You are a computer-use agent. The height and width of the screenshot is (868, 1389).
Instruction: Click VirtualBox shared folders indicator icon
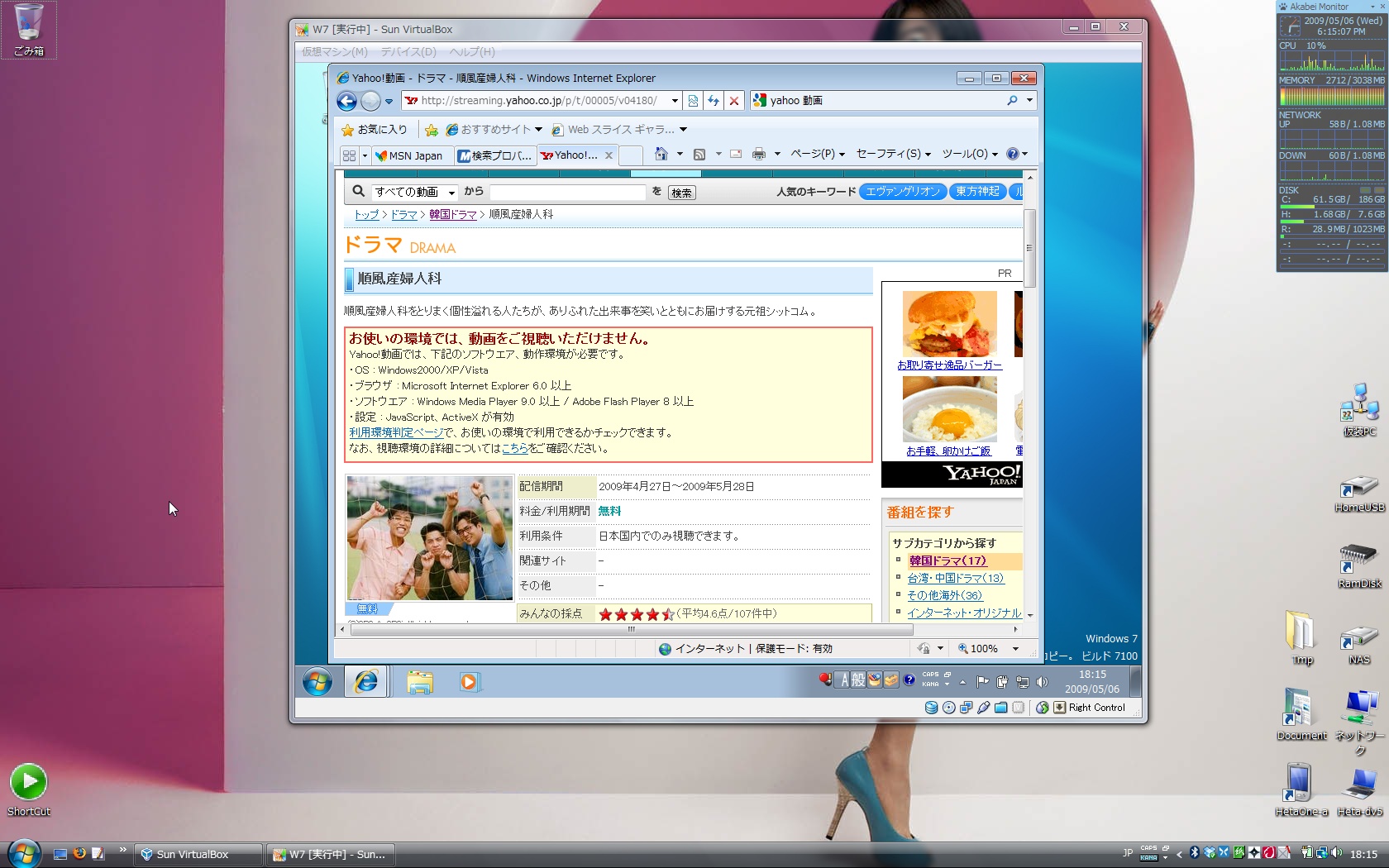(x=1000, y=708)
